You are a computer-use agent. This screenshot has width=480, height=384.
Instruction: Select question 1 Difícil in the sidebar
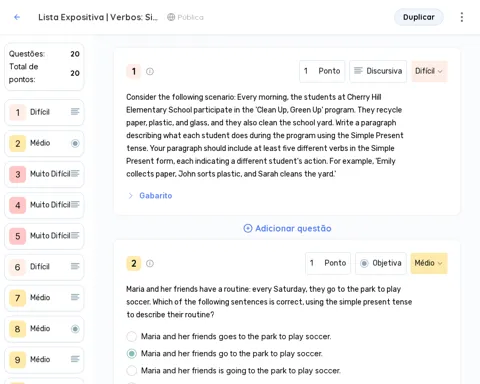pyautogui.click(x=44, y=112)
